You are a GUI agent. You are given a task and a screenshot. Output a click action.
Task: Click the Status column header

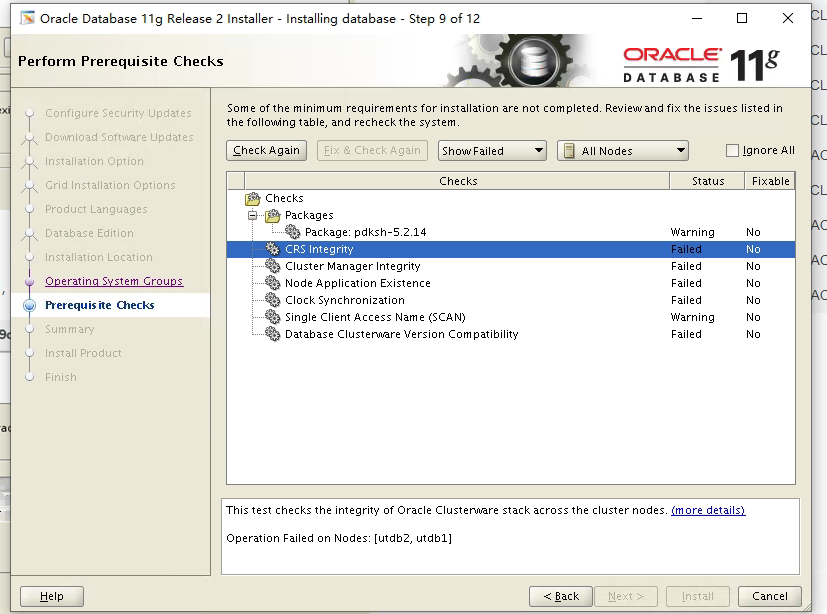(707, 181)
